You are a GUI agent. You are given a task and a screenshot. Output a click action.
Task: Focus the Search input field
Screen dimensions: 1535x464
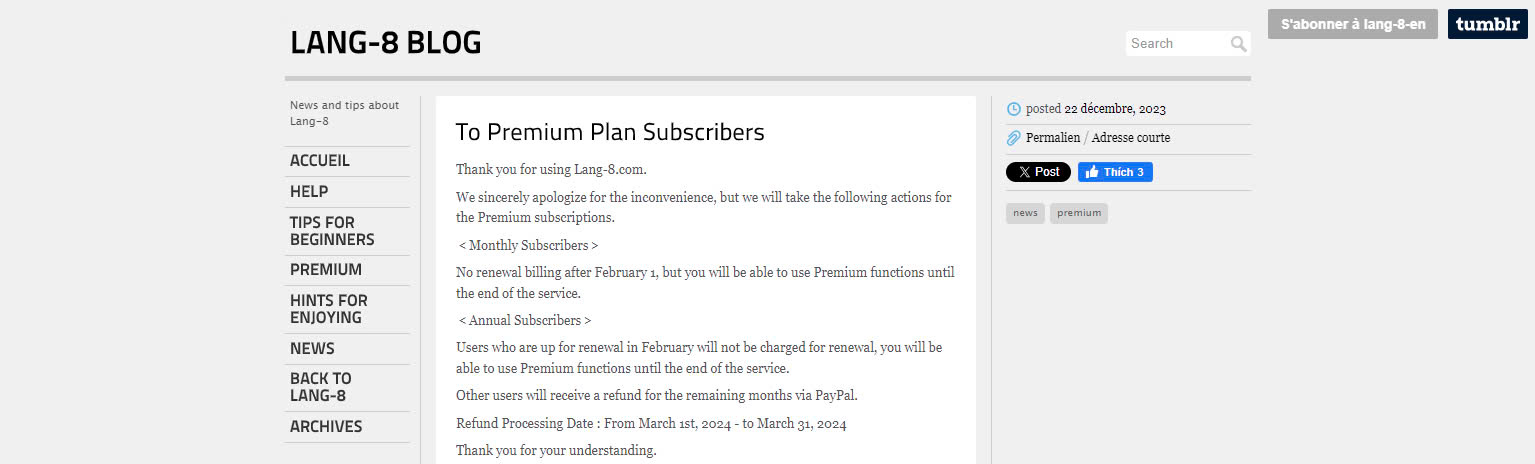[x=1177, y=44]
